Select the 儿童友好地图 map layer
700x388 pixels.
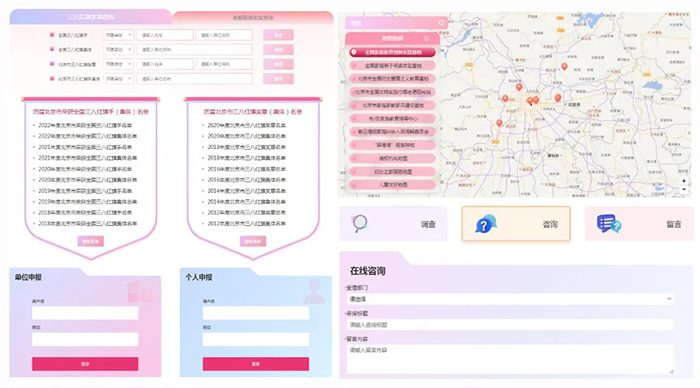point(392,184)
